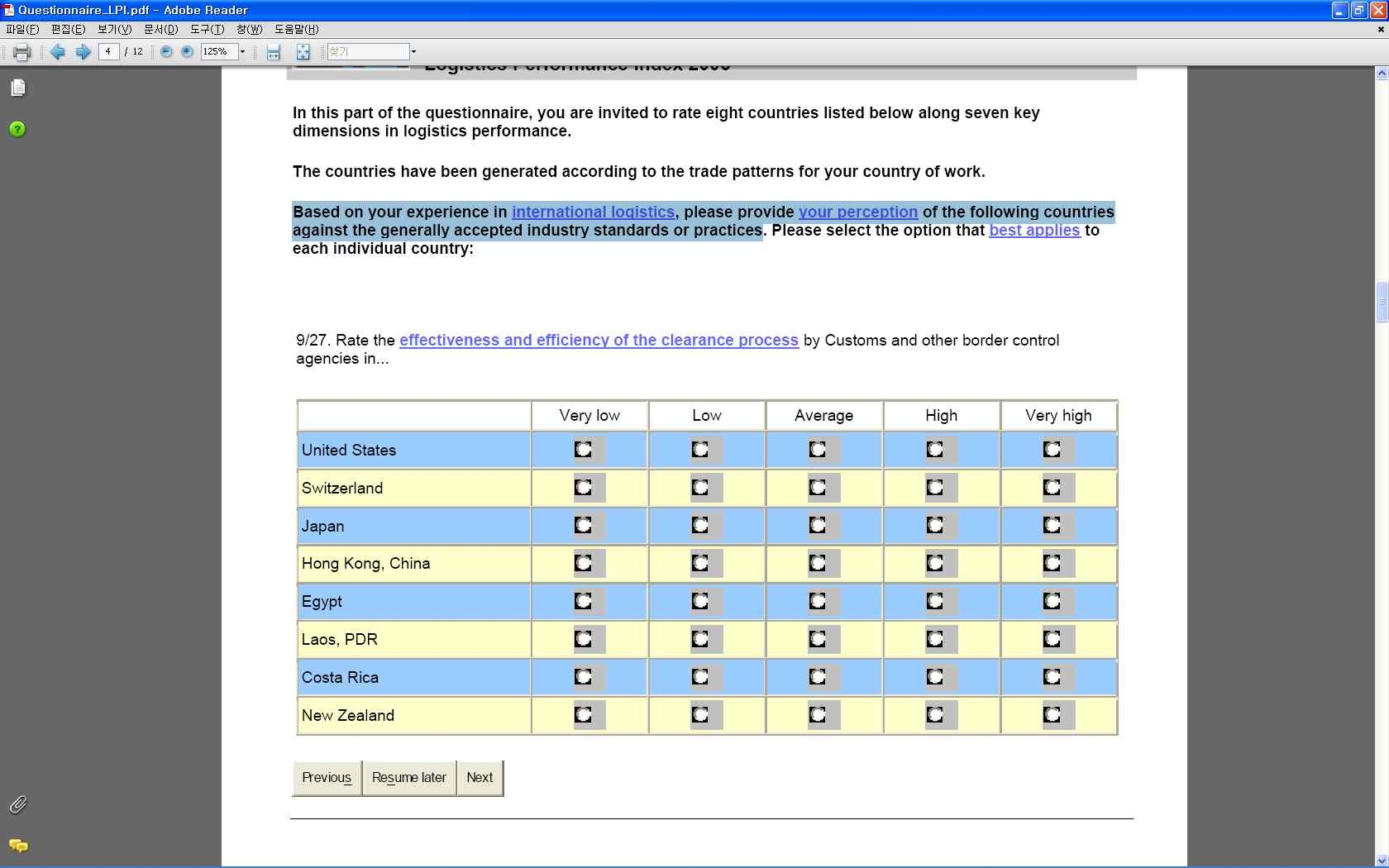
Task: Open the 보기(V) View menu
Action: coord(114,29)
